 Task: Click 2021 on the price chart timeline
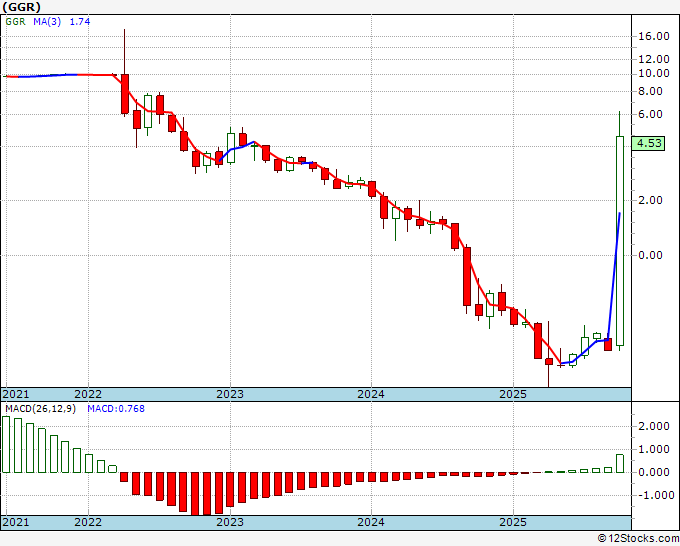[x=16, y=394]
